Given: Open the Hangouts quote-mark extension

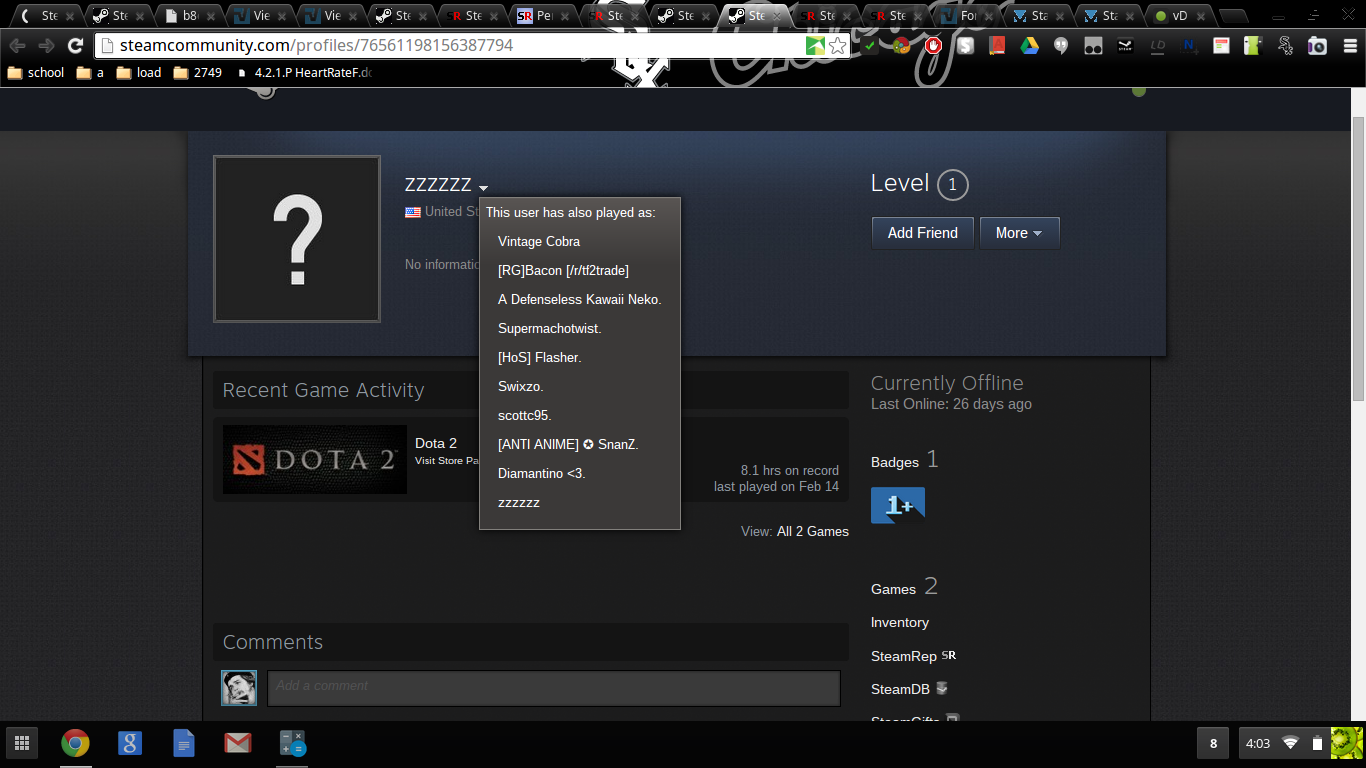Looking at the screenshot, I should pos(1061,46).
